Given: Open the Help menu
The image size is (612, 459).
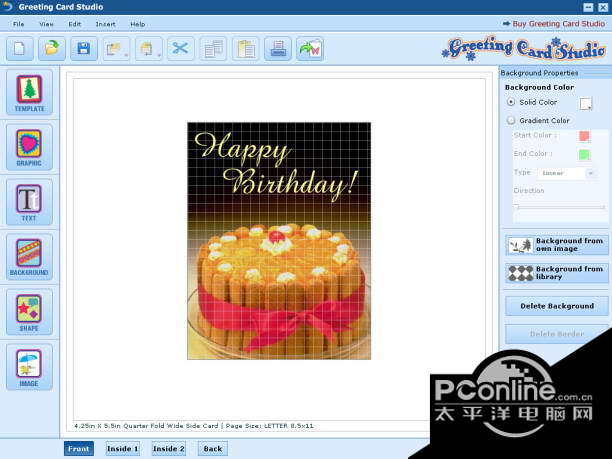Looking at the screenshot, I should [137, 24].
